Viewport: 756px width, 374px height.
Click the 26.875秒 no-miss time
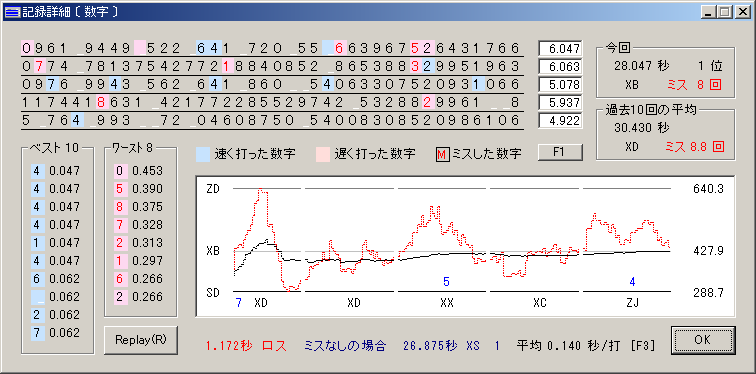click(430, 346)
